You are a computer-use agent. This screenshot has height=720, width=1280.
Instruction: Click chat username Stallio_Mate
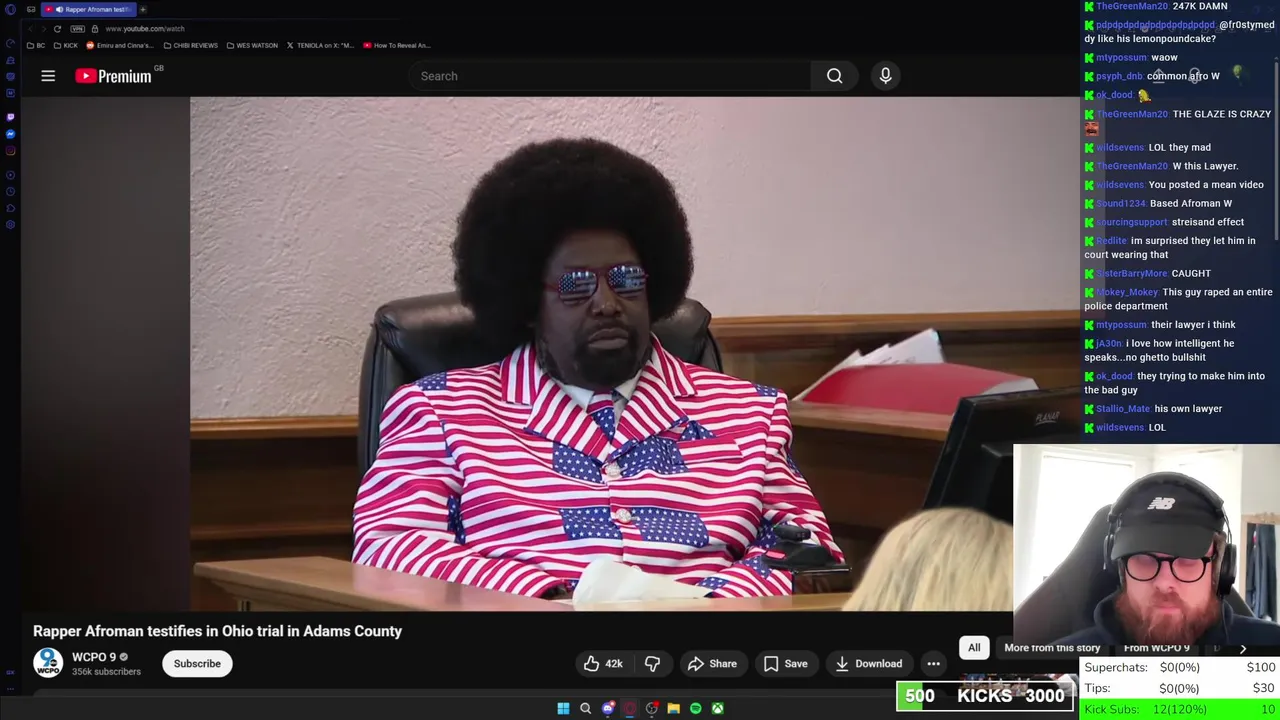click(1123, 408)
